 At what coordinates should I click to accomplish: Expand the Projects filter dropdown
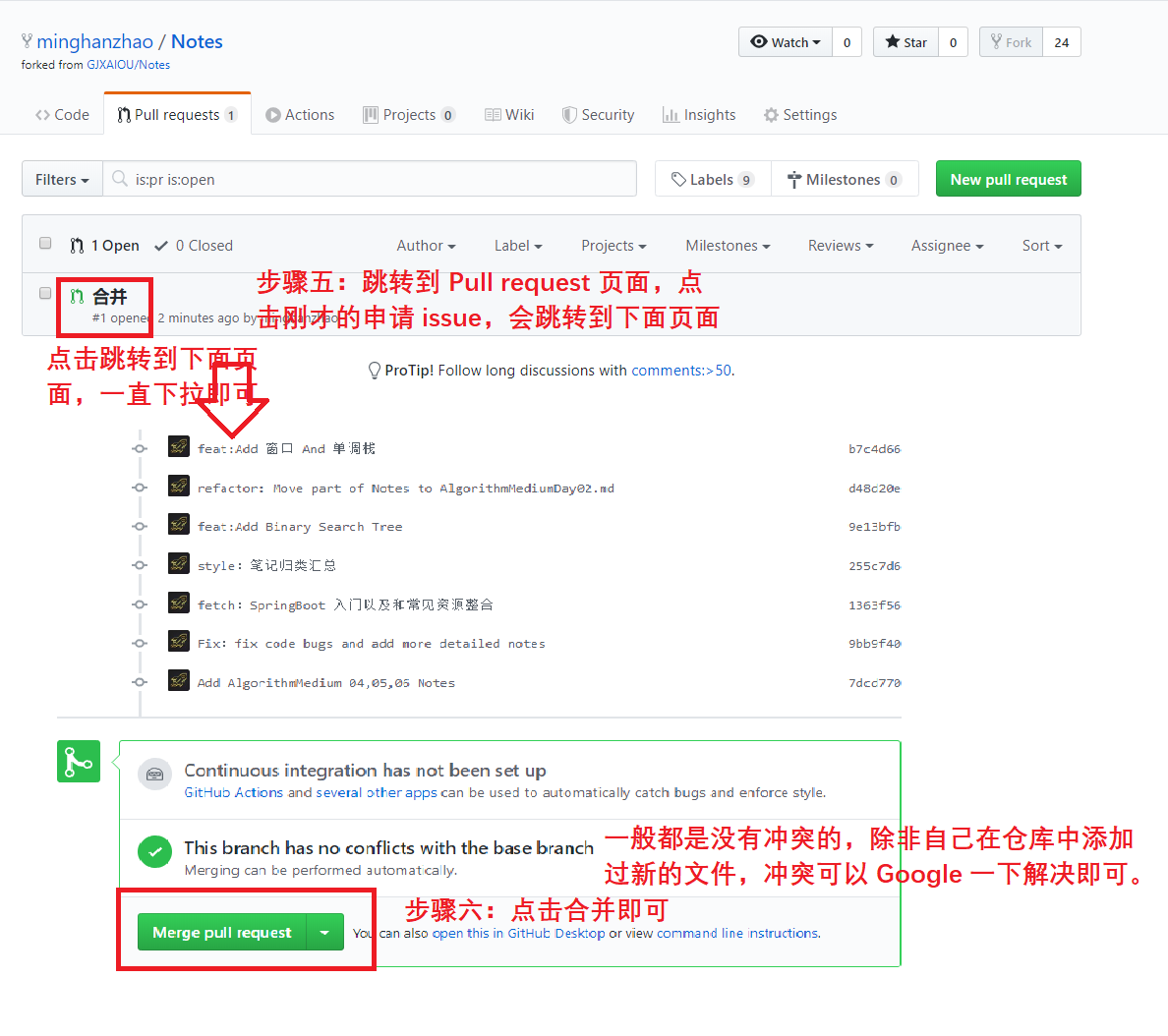click(x=613, y=246)
